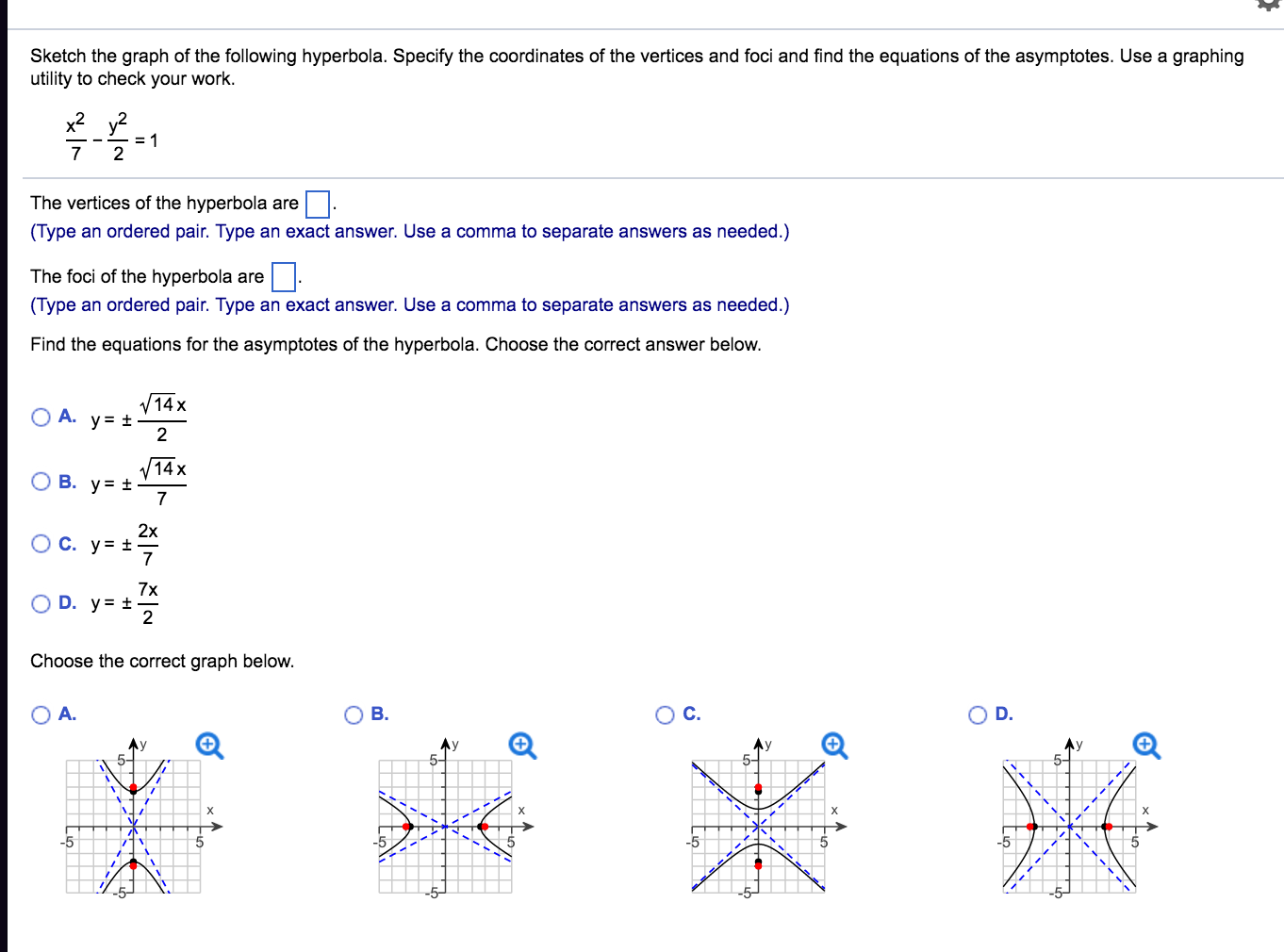Select asymptote answer choice D
The width and height of the screenshot is (1284, 952).
coord(41,603)
